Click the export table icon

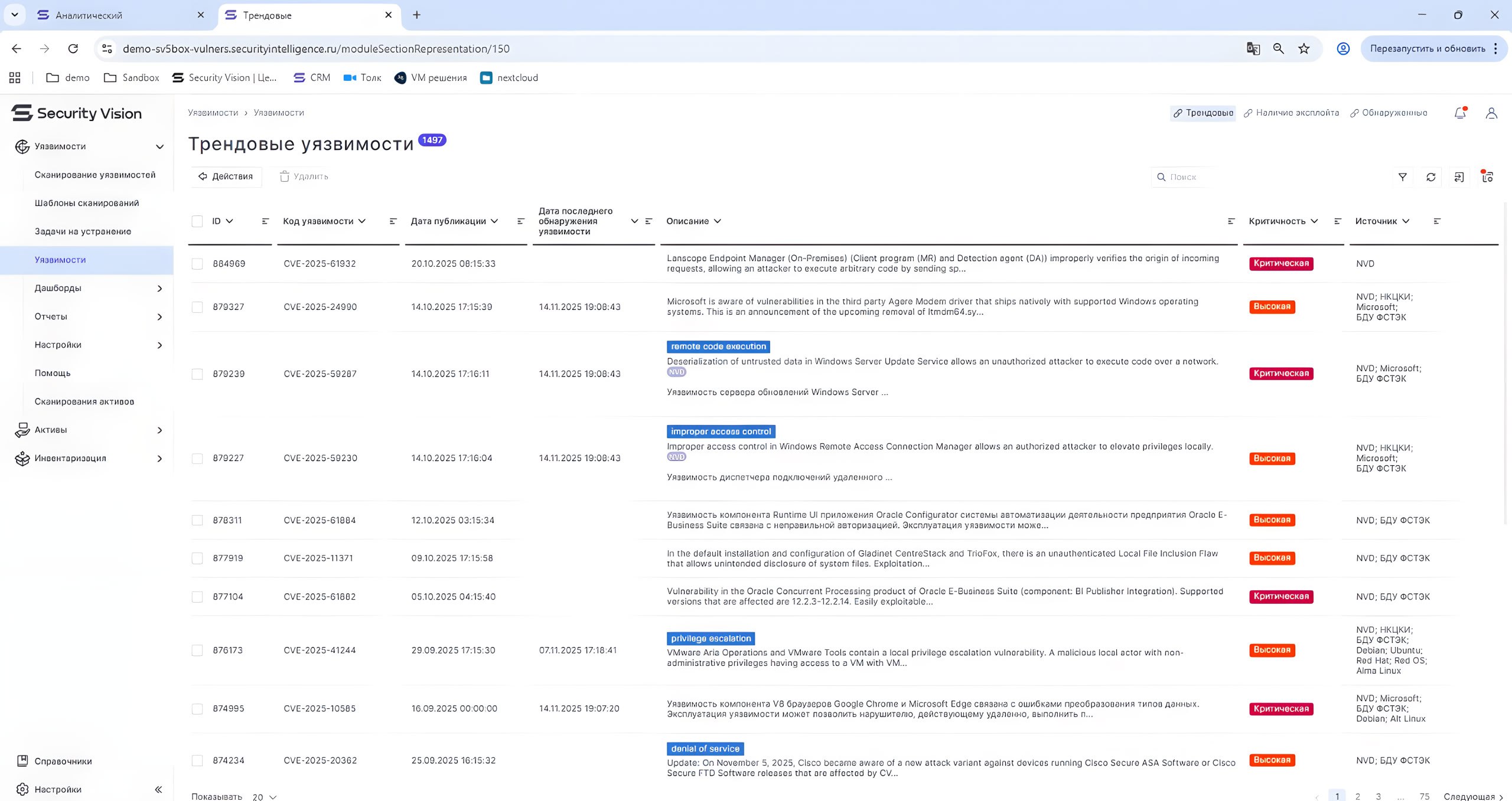click(1459, 177)
